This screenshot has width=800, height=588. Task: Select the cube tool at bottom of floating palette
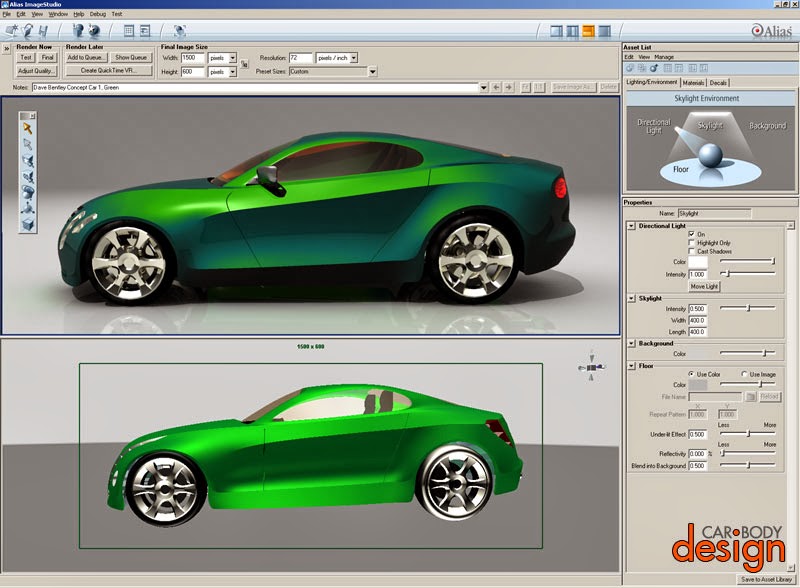tap(28, 224)
